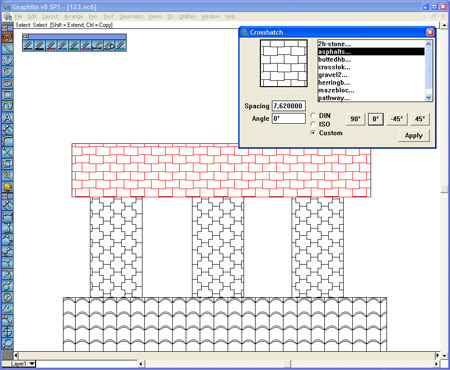Viewport: 450px width, 370px height.
Task: Select the ISO radio option
Action: point(313,124)
